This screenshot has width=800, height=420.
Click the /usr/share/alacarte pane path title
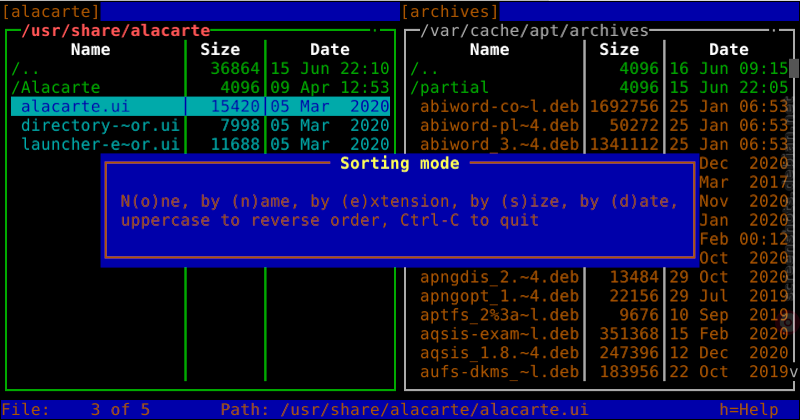coord(116,30)
